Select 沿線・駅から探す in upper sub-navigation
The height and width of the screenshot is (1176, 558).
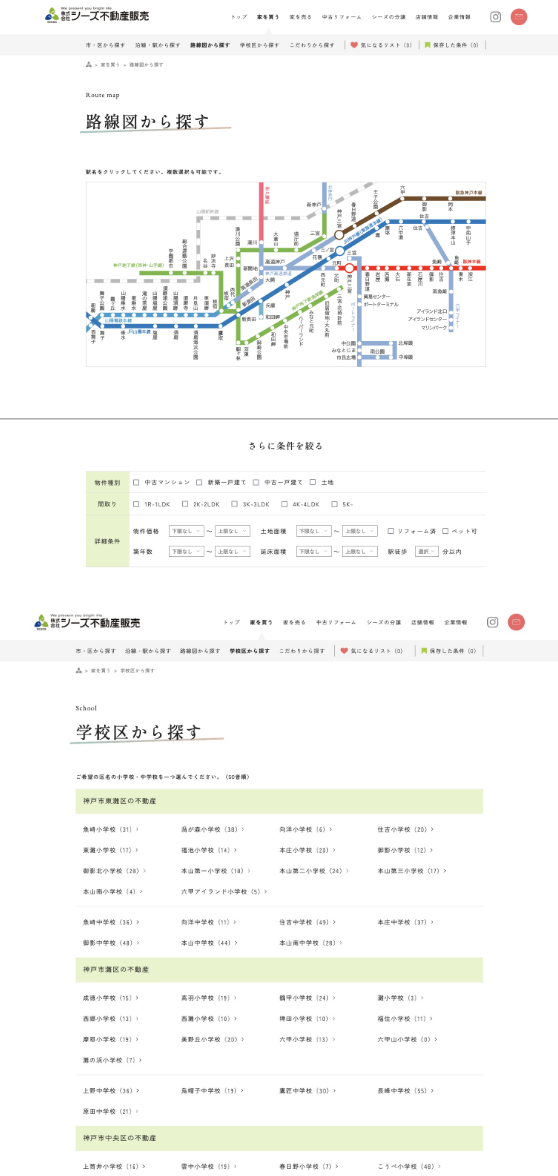coord(158,45)
